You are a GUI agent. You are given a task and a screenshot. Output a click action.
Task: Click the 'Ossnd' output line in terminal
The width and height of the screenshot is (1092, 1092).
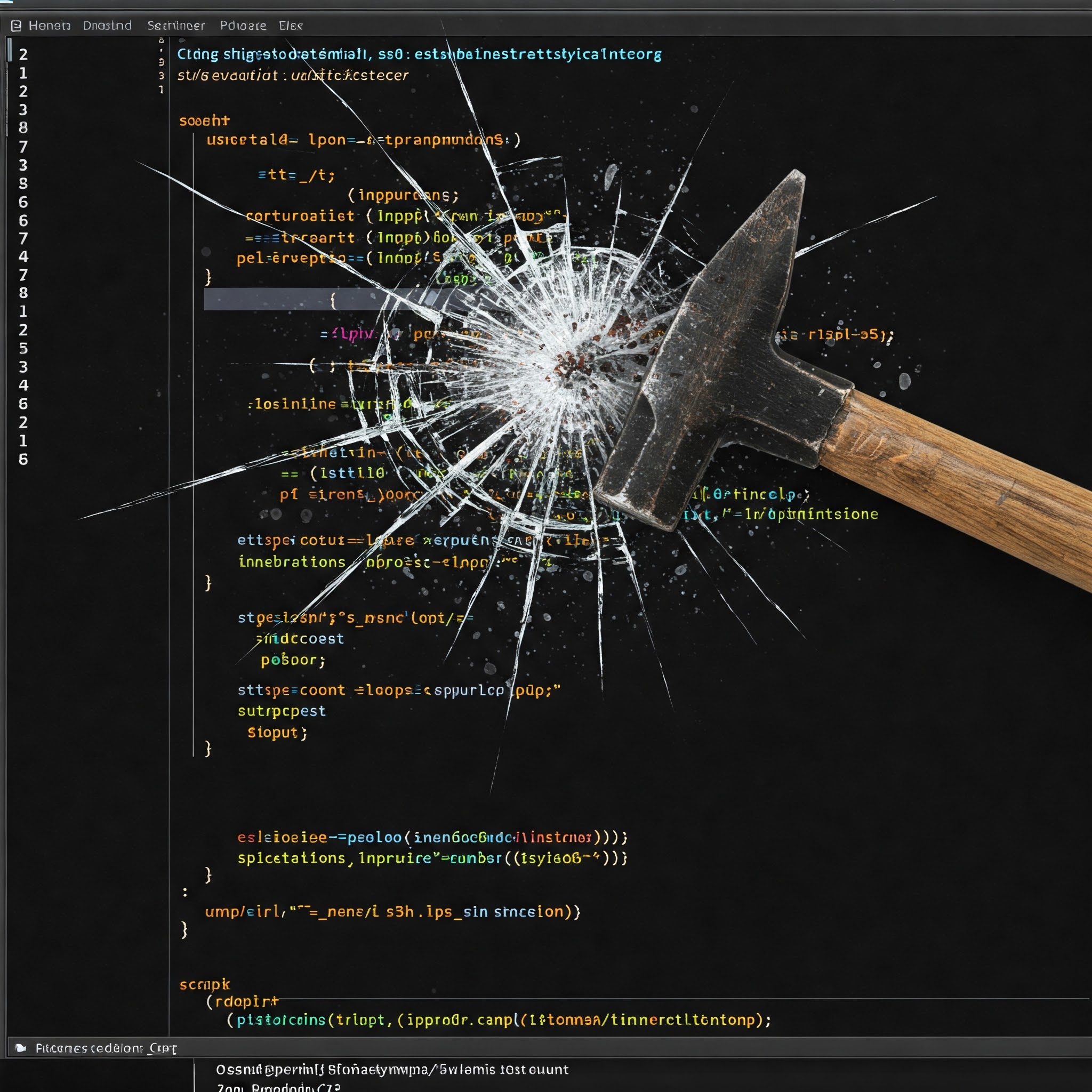(392, 1070)
